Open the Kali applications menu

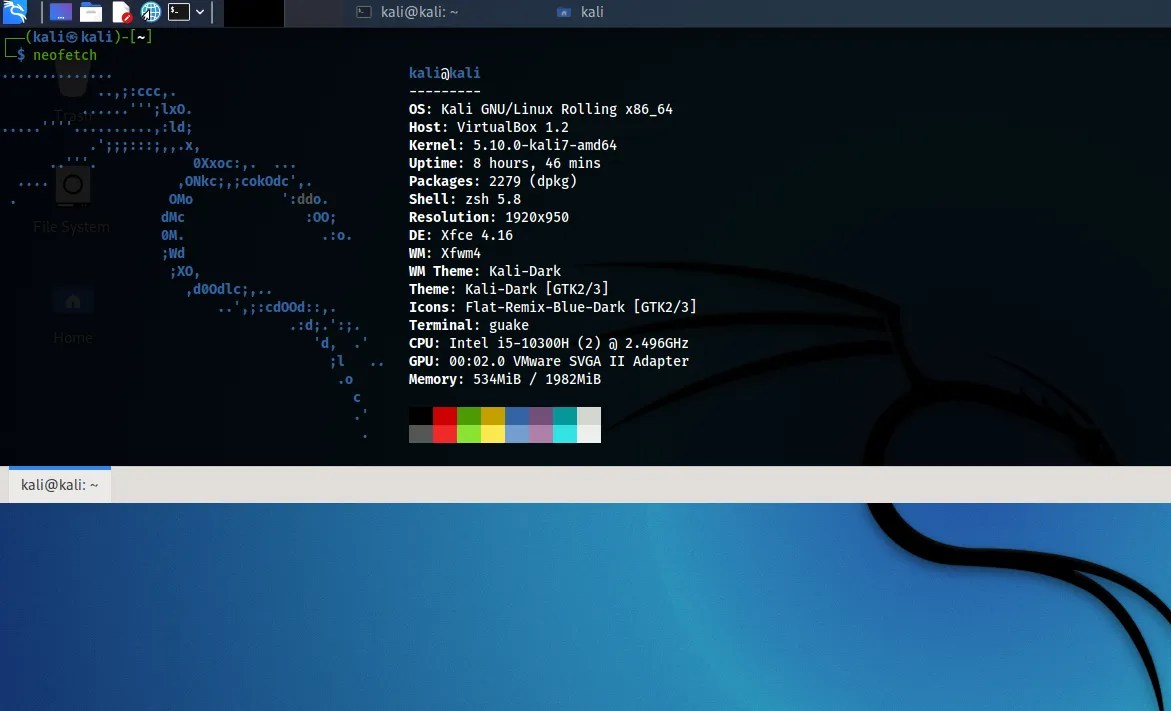click(13, 11)
